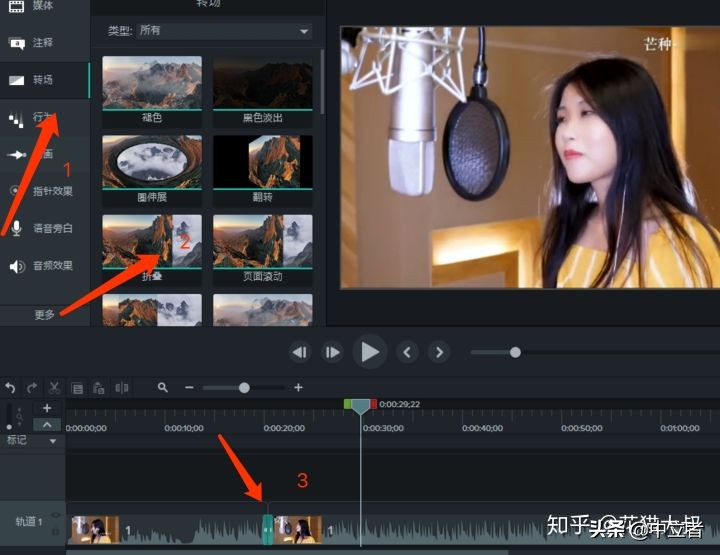Select the 翻转 (Flip) transition thumbnail
Viewport: 720px width, 555px height.
[263, 163]
